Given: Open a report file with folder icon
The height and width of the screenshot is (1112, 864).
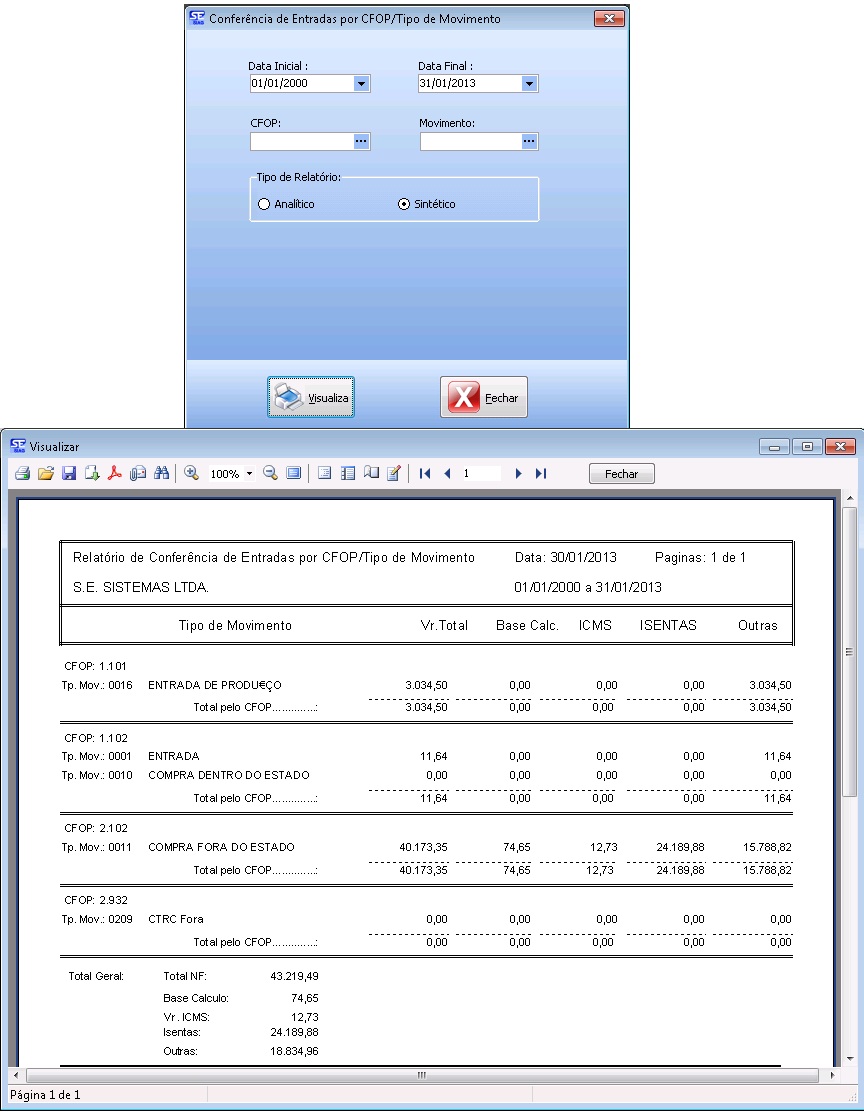Looking at the screenshot, I should (x=45, y=474).
